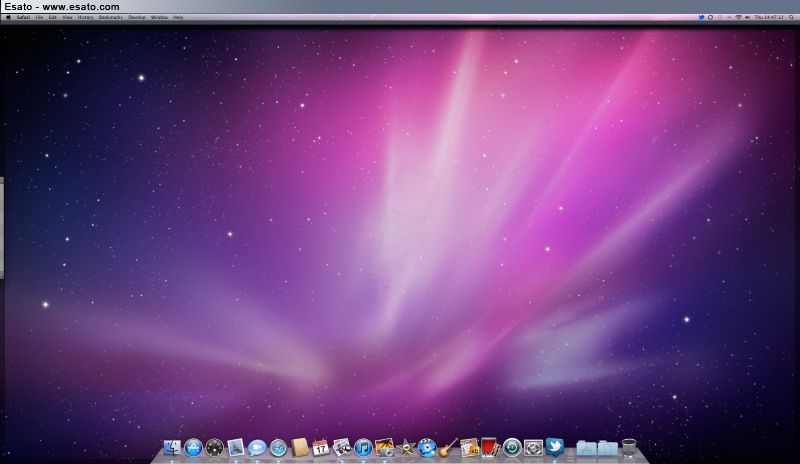800x464 pixels.
Task: Click the clock showing Thu 14:47
Action: [769, 17]
